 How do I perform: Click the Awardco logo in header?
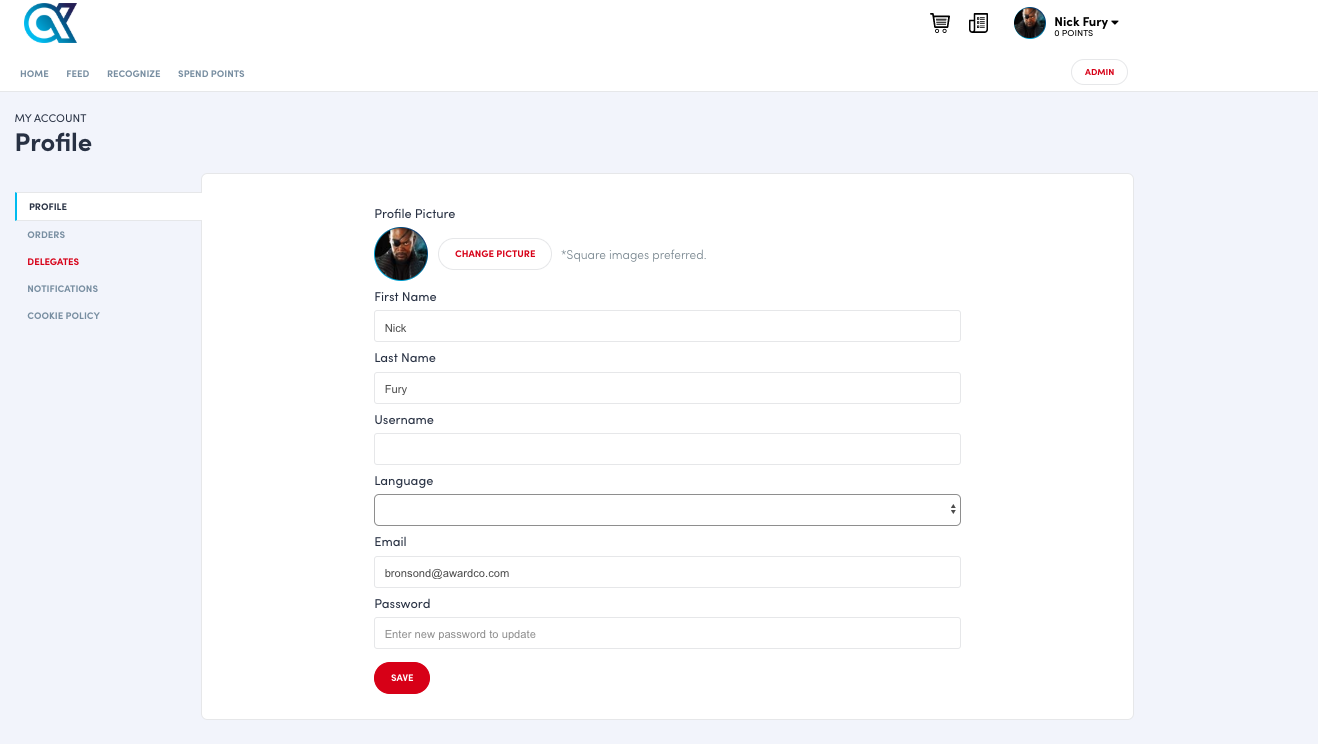pyautogui.click(x=50, y=23)
